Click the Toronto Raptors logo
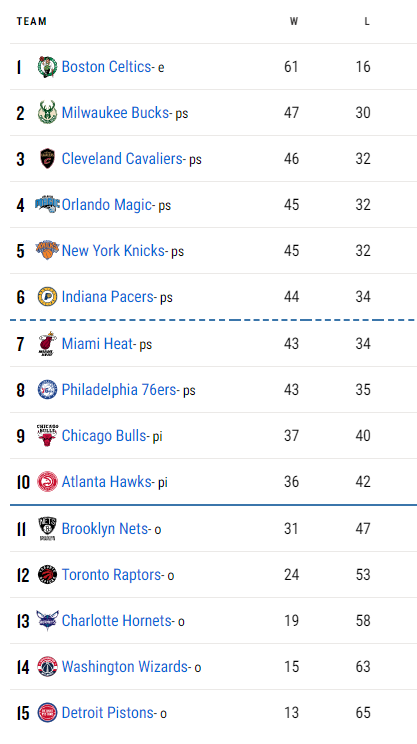The width and height of the screenshot is (417, 744). (x=47, y=575)
